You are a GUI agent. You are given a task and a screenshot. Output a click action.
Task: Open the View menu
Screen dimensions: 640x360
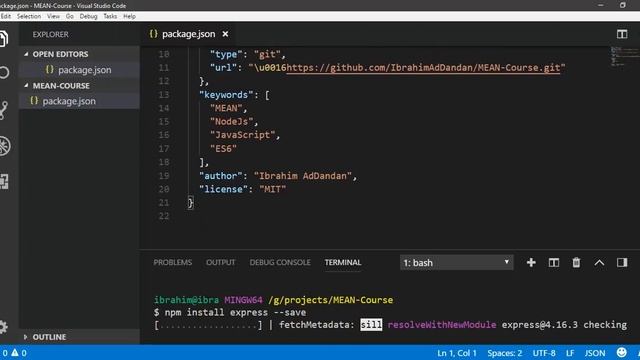click(x=53, y=16)
